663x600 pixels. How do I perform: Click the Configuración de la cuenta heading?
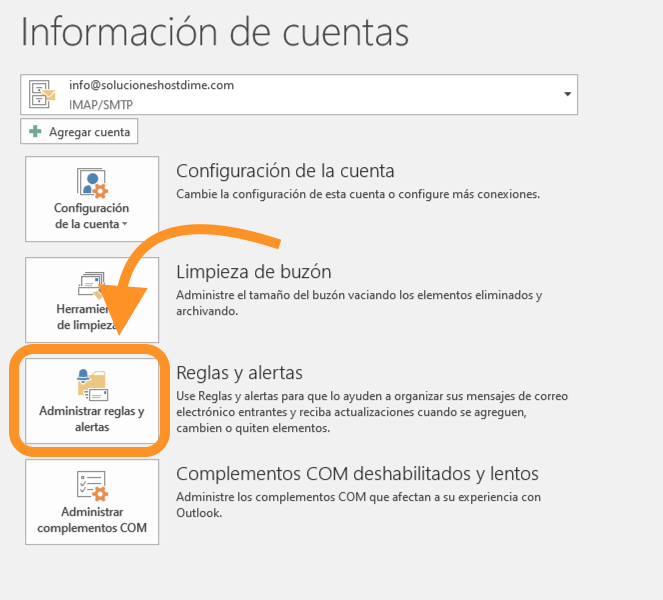coord(285,170)
